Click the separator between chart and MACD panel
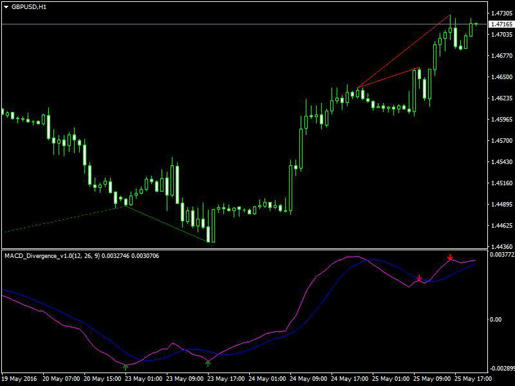The width and height of the screenshot is (515, 386). 244,249
